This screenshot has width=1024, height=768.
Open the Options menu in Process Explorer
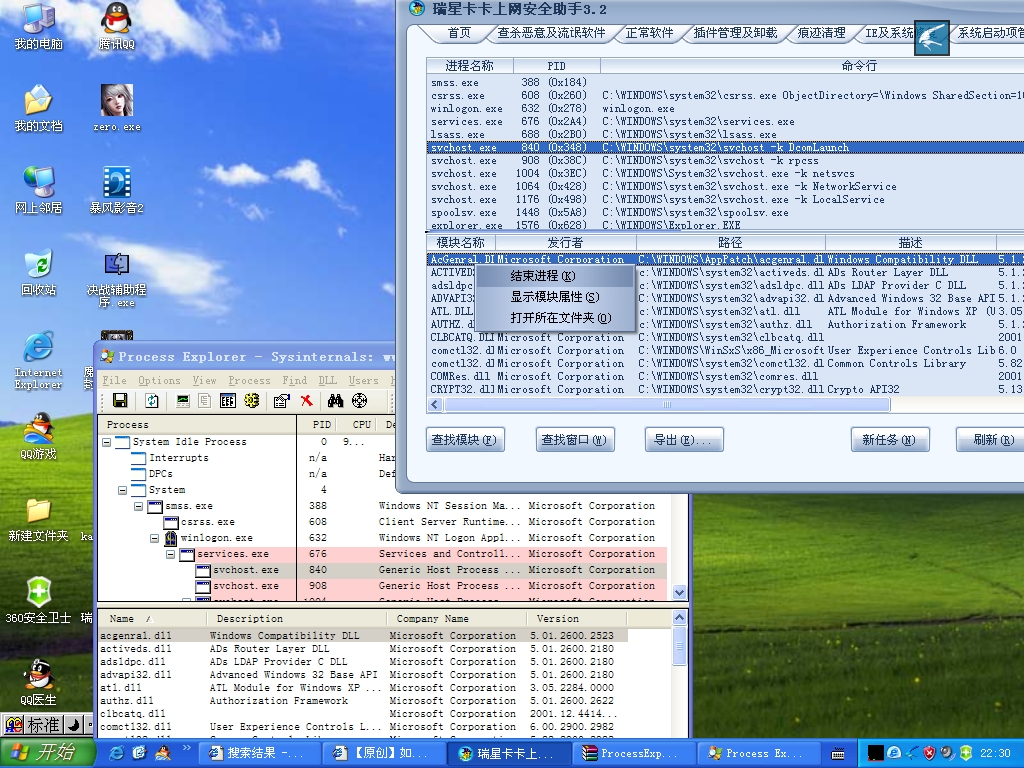click(159, 380)
